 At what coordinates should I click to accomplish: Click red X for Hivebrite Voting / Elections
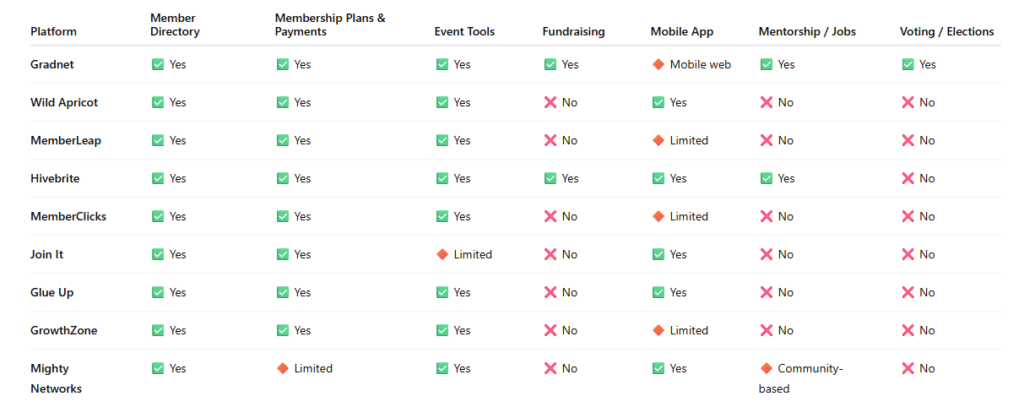click(x=908, y=178)
